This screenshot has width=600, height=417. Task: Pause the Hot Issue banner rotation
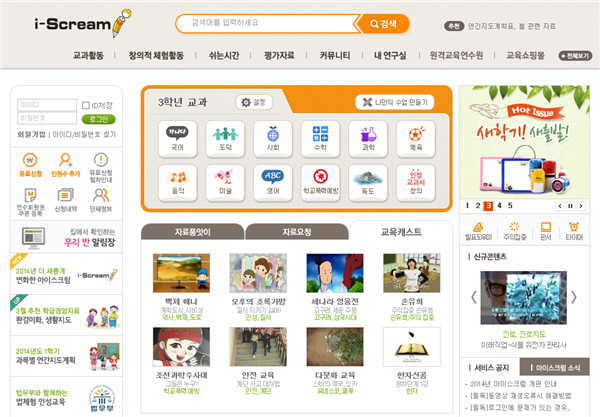point(571,206)
